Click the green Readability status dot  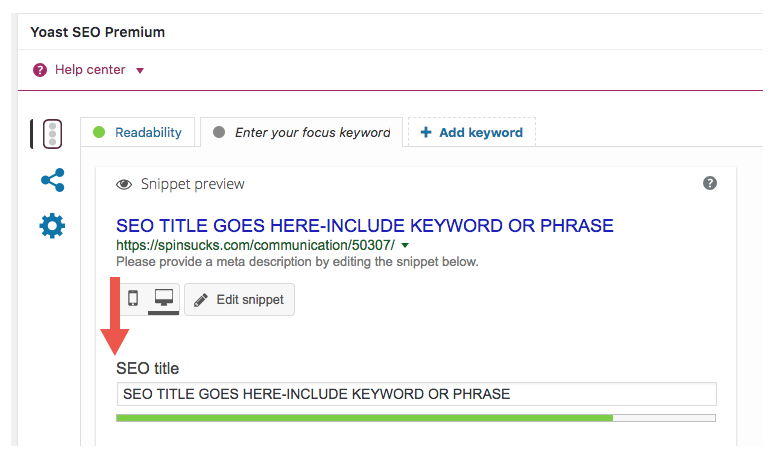click(99, 132)
